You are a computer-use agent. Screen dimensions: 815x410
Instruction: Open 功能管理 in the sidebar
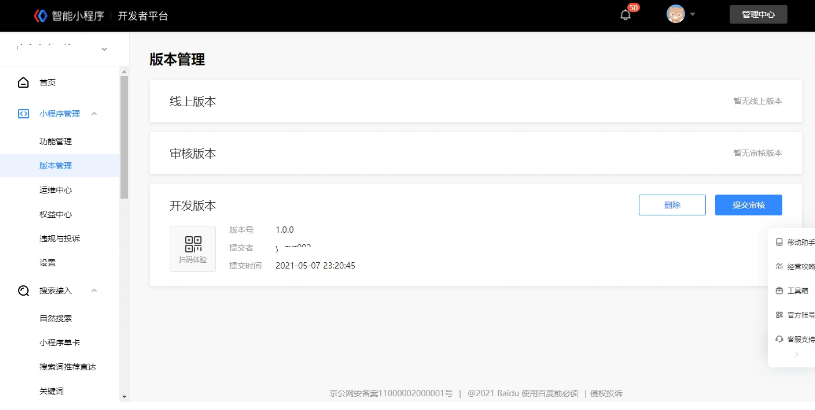56,141
